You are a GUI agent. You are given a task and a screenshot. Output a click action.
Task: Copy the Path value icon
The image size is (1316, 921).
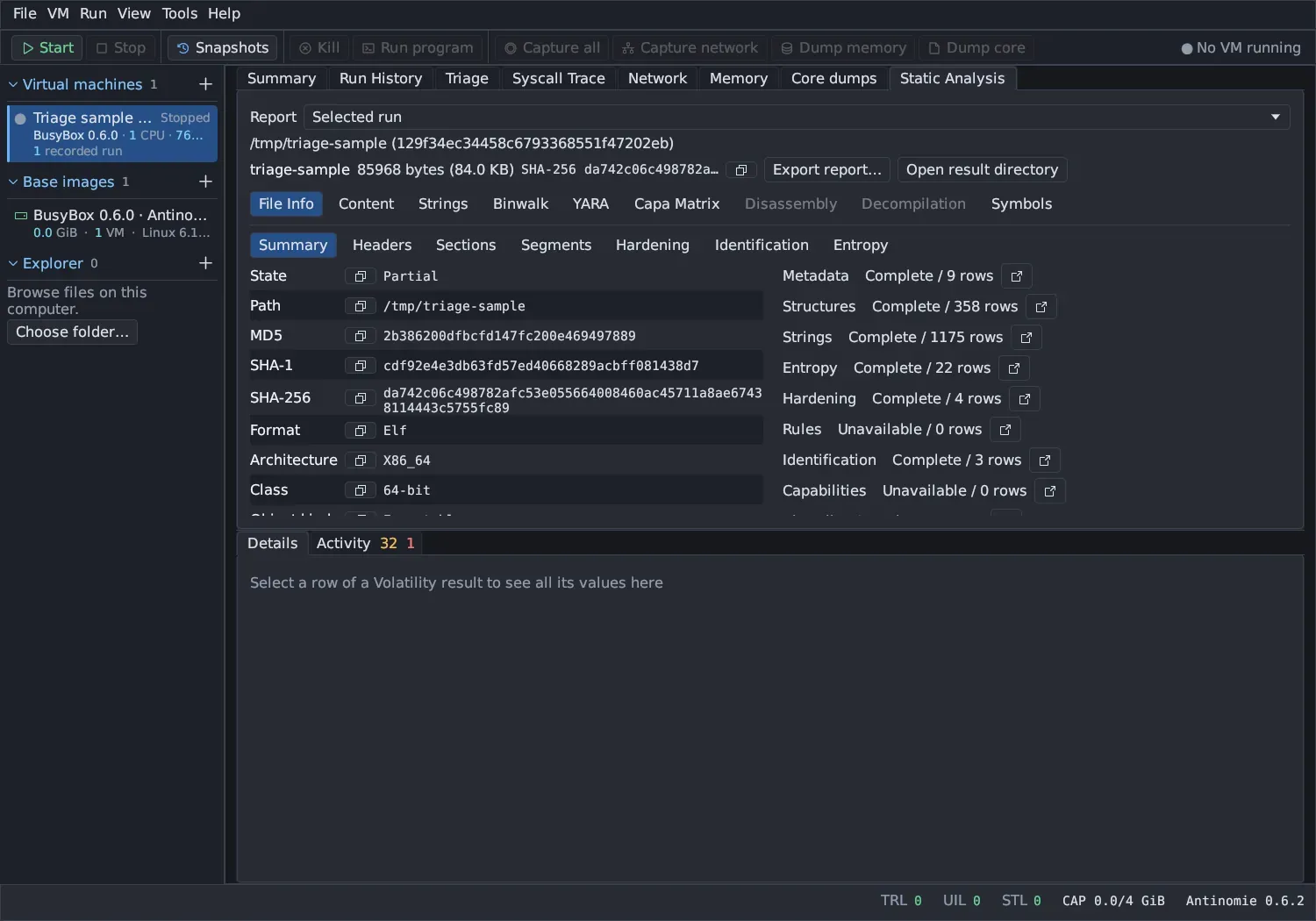(x=360, y=306)
